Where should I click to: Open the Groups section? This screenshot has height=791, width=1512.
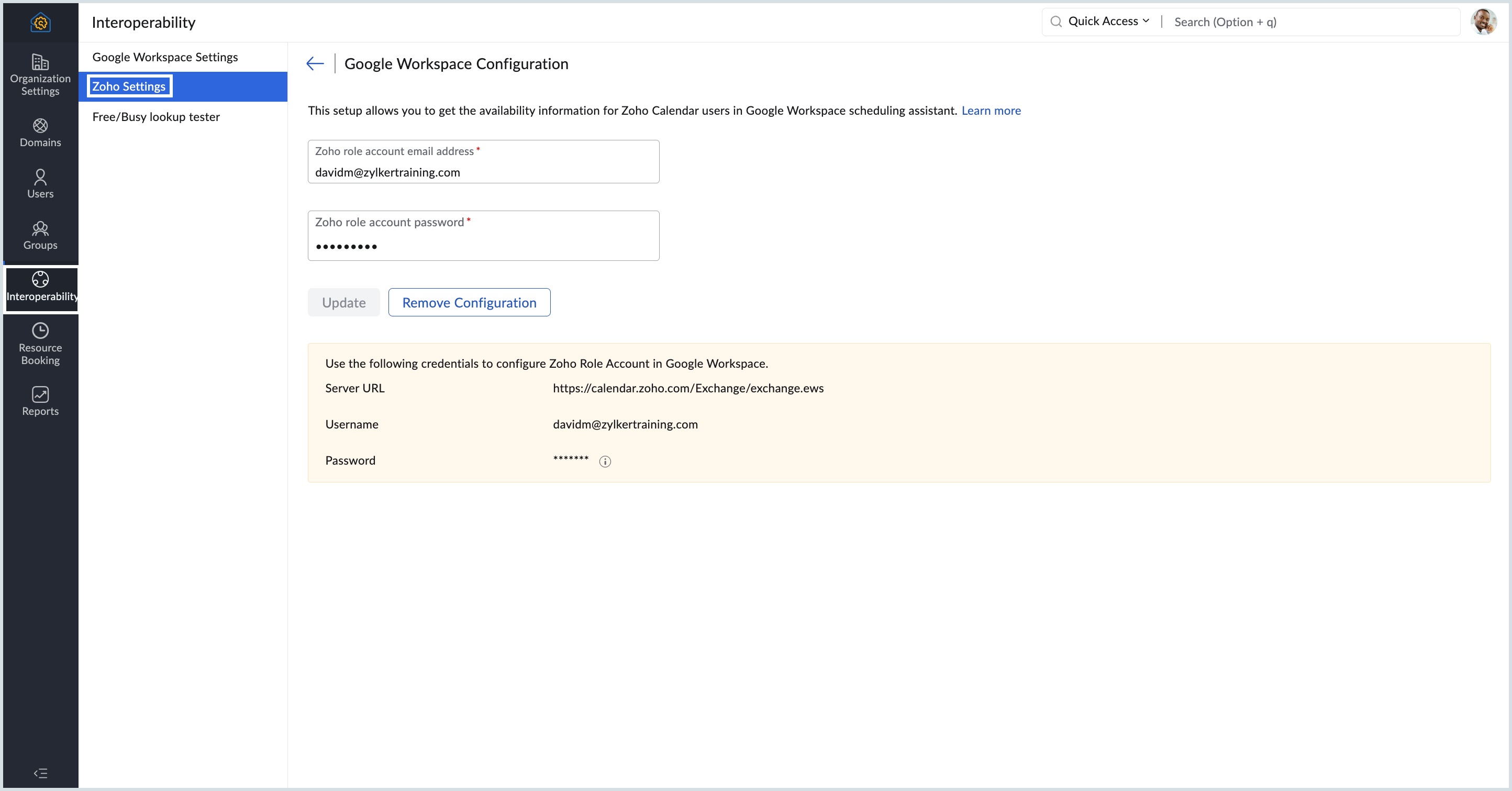(x=40, y=236)
